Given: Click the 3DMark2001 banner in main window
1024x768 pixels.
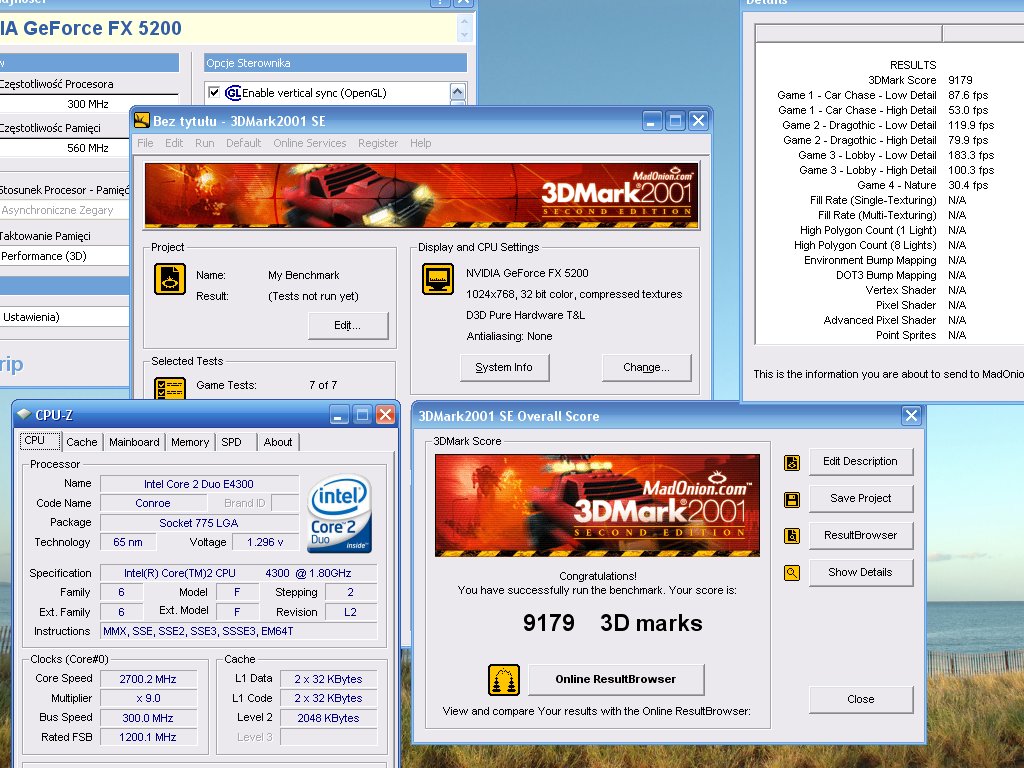Looking at the screenshot, I should point(421,195).
